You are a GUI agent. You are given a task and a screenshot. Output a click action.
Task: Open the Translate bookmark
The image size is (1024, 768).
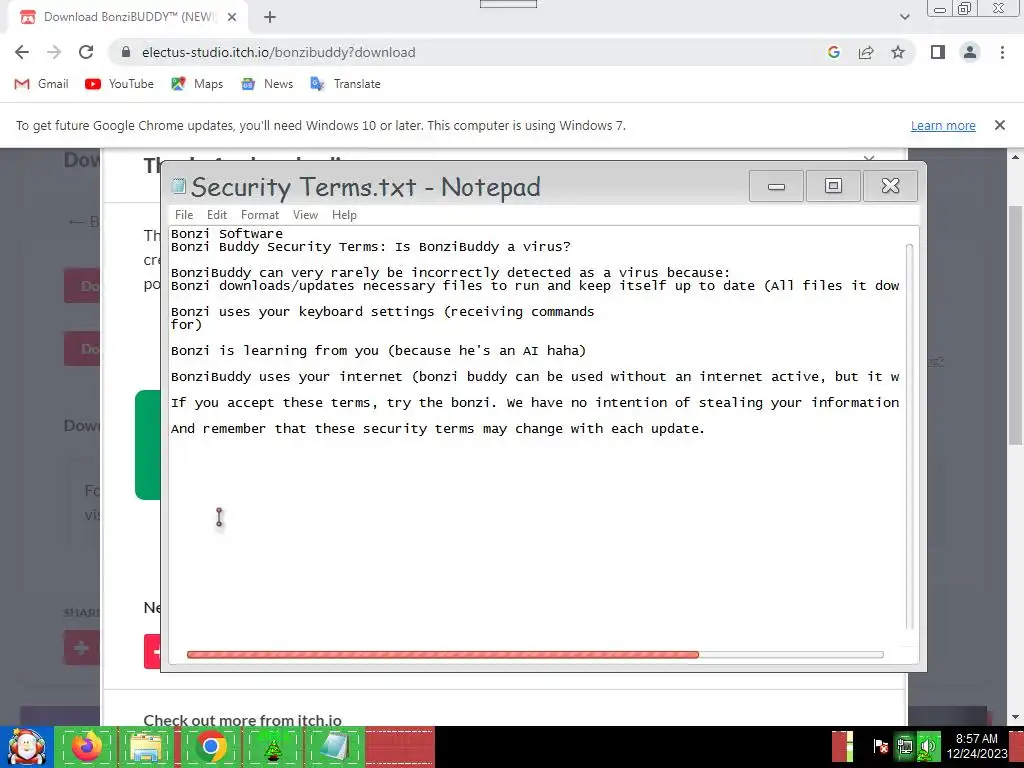coord(345,84)
